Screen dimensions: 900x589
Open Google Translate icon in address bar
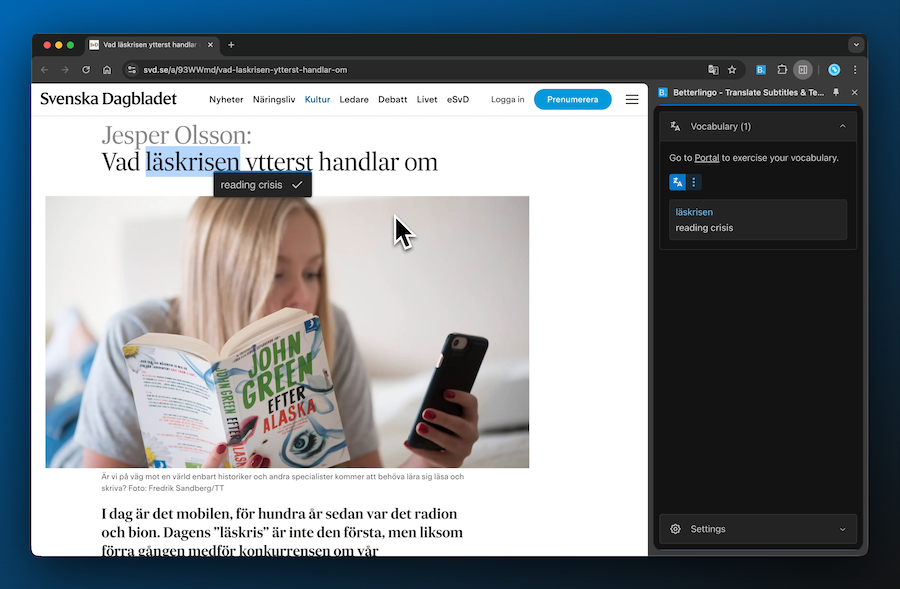pos(713,69)
